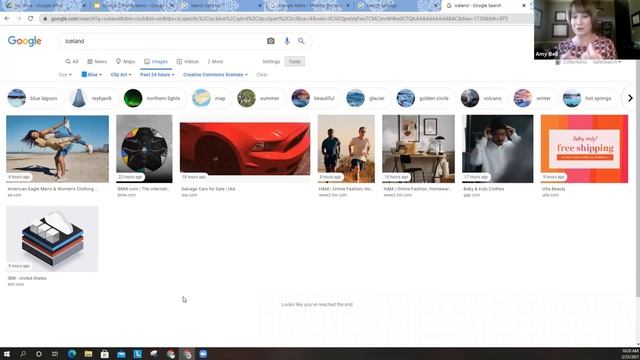This screenshot has height=360, width=640.
Task: Switch to the News results tab
Action: pos(97,62)
